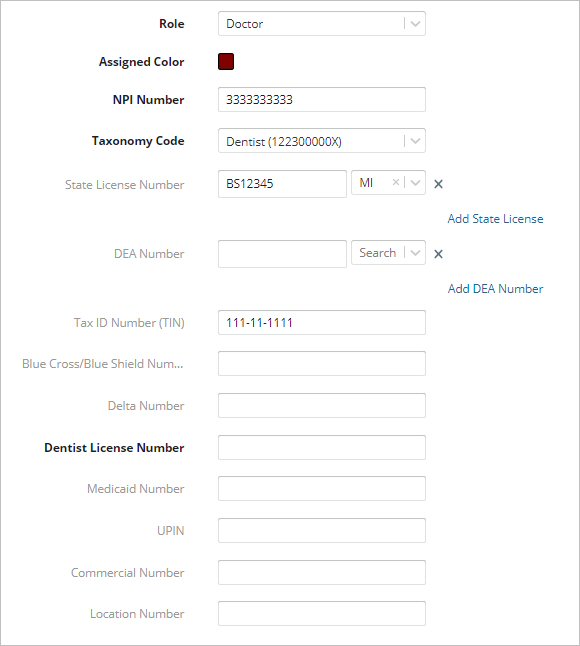Click the Delta Number input box
This screenshot has height=646, width=580.
coord(322,405)
